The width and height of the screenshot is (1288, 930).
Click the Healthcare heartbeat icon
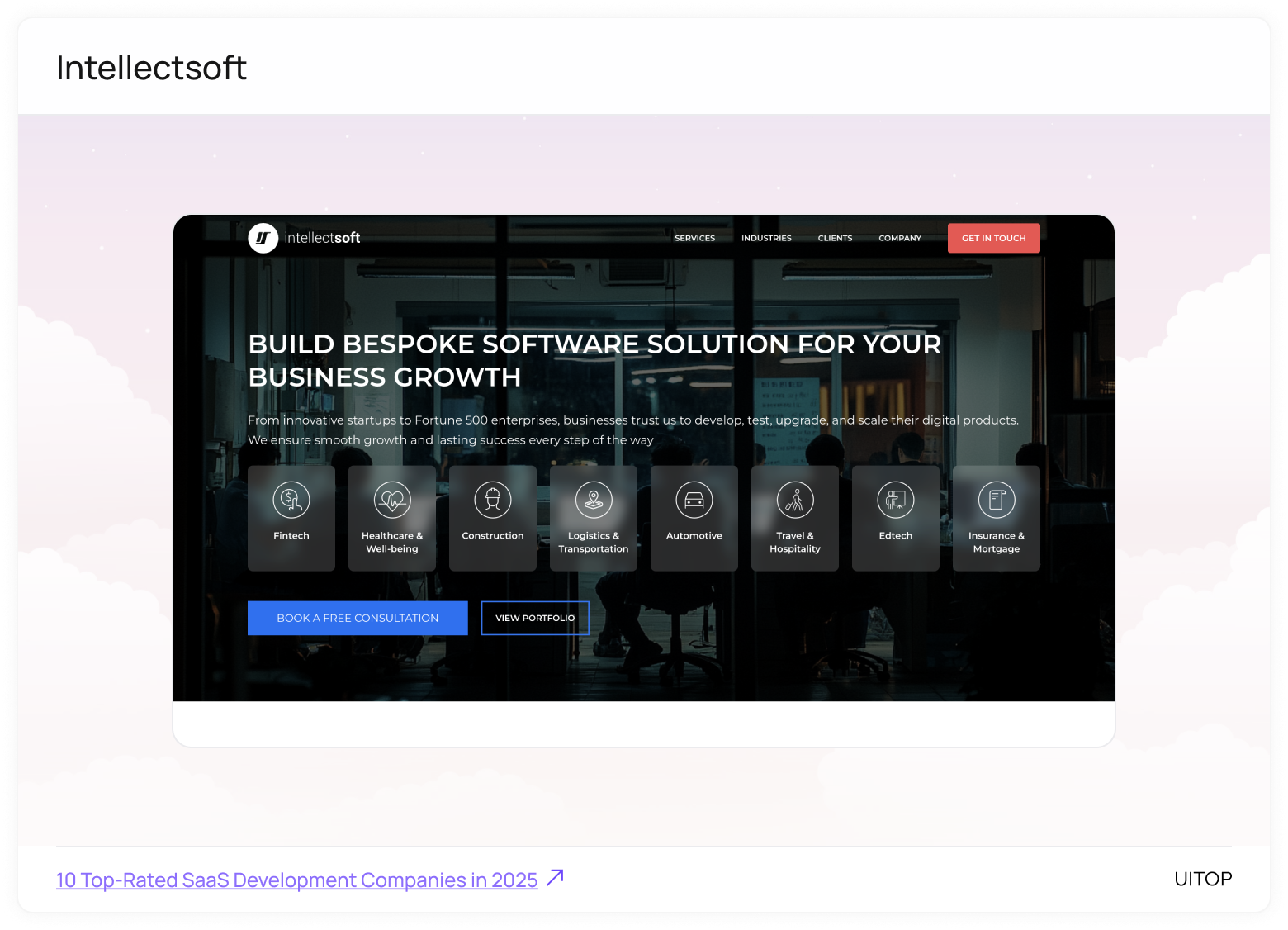point(392,500)
